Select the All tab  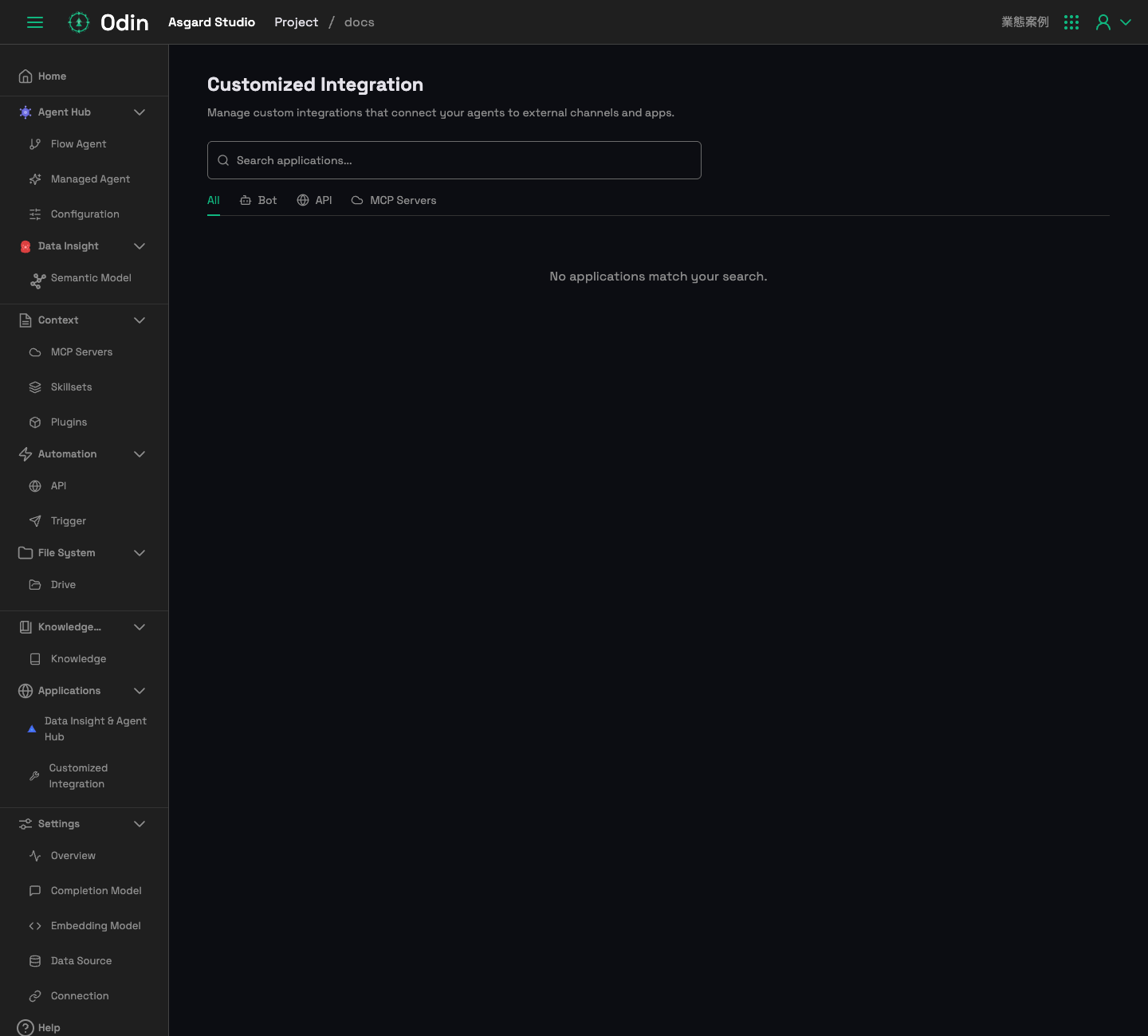214,201
